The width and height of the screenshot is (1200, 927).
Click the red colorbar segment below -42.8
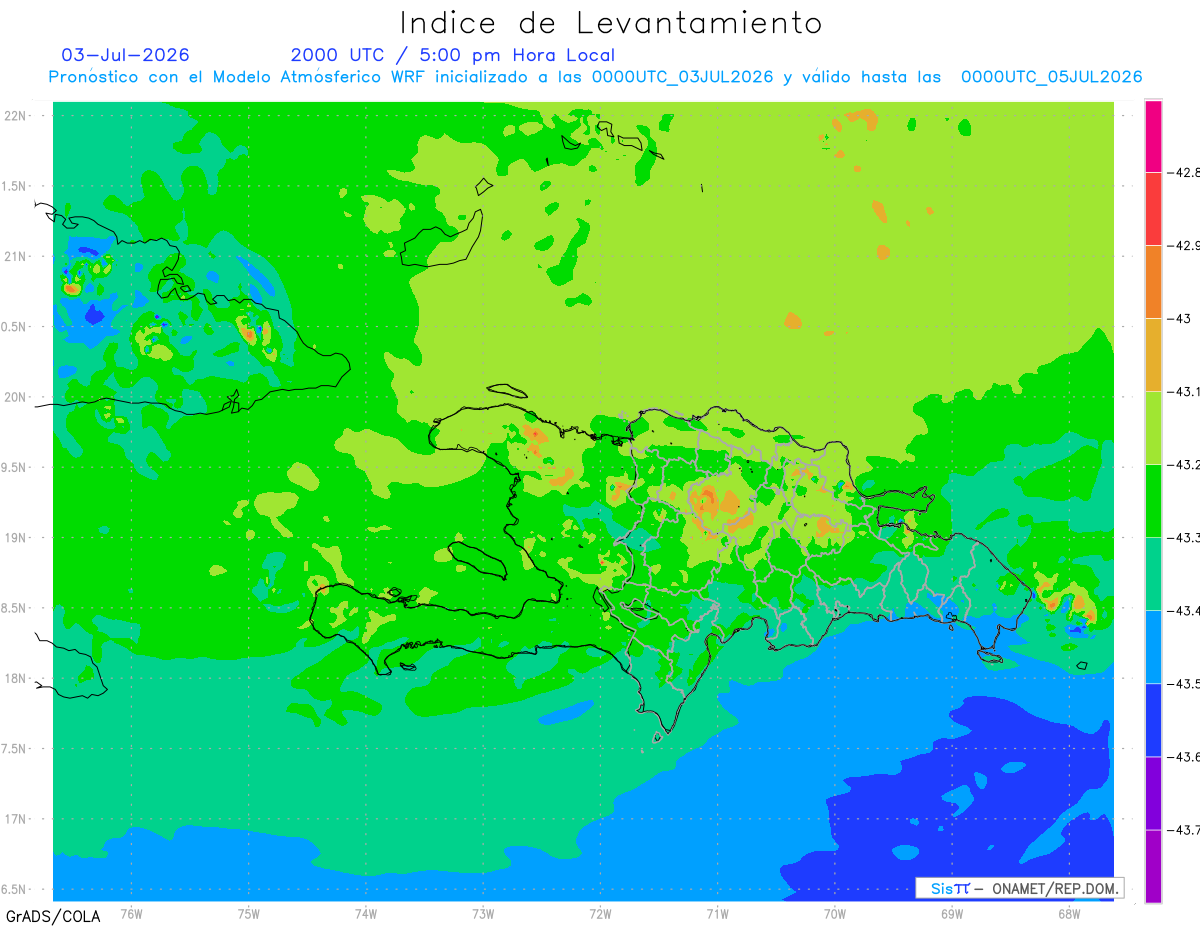(1153, 208)
